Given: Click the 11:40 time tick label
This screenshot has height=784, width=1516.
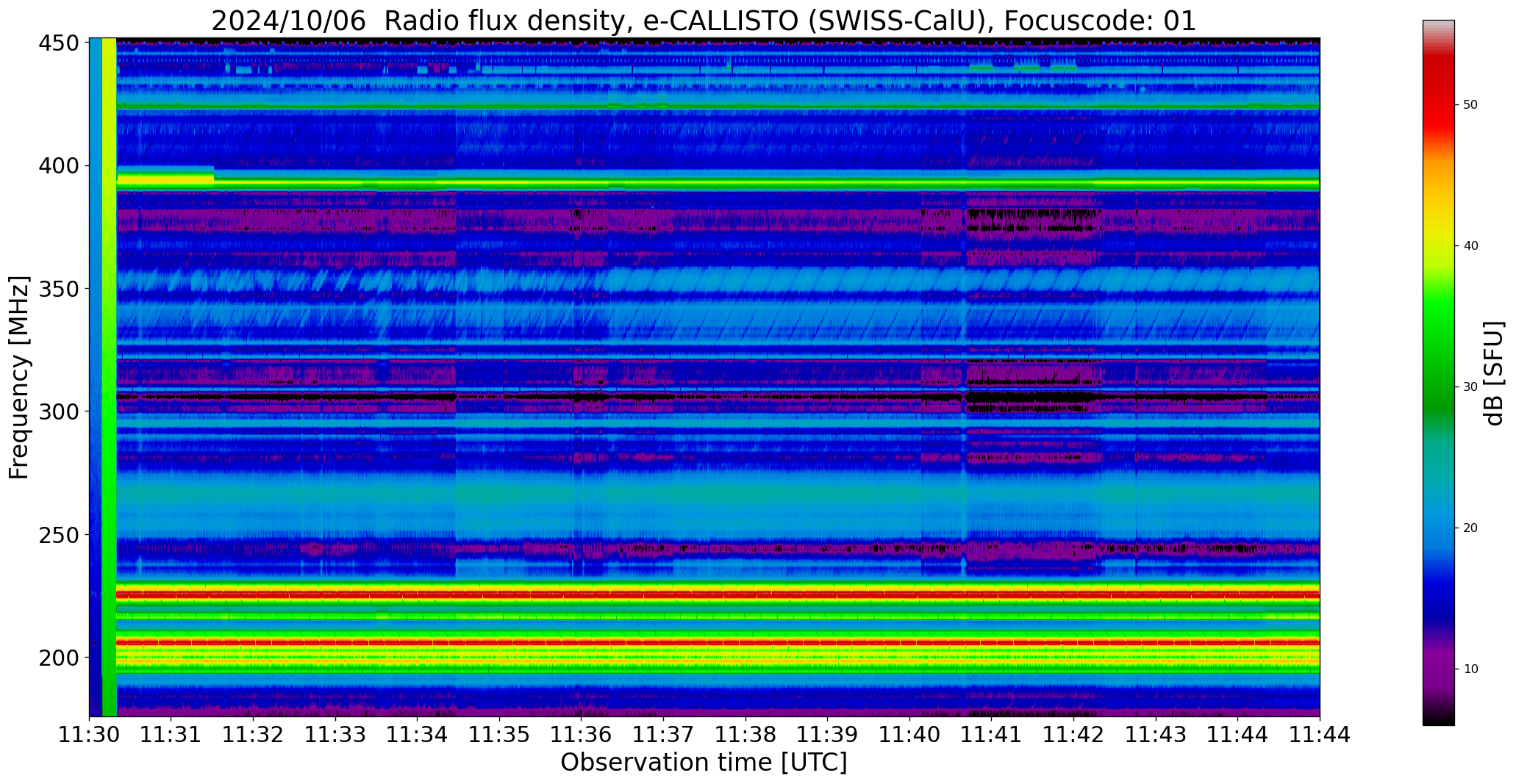Looking at the screenshot, I should pos(909,734).
